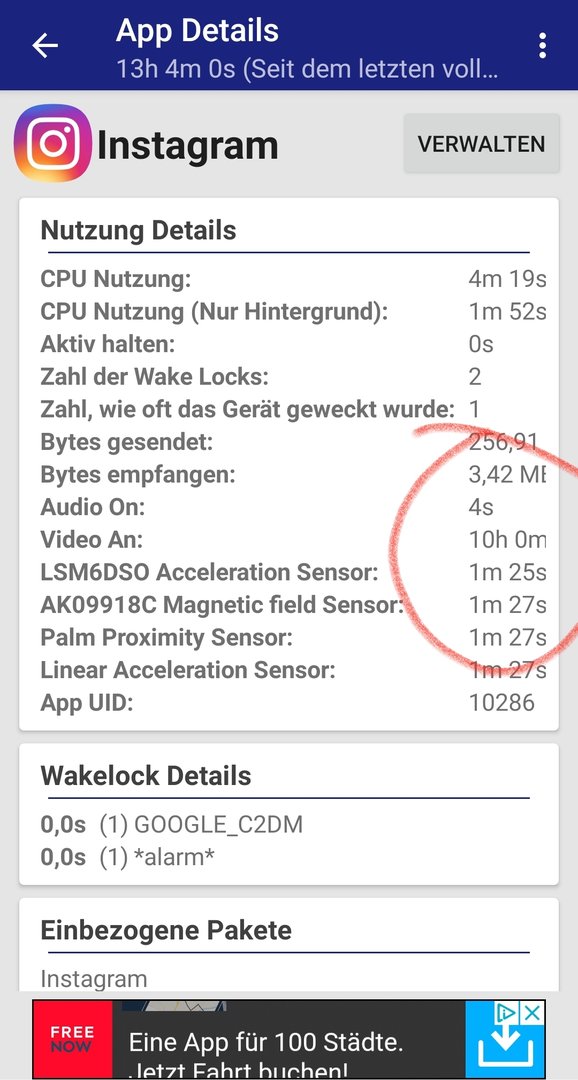The height and width of the screenshot is (1080, 578).
Task: Tap the back arrow icon
Action: coord(45,45)
